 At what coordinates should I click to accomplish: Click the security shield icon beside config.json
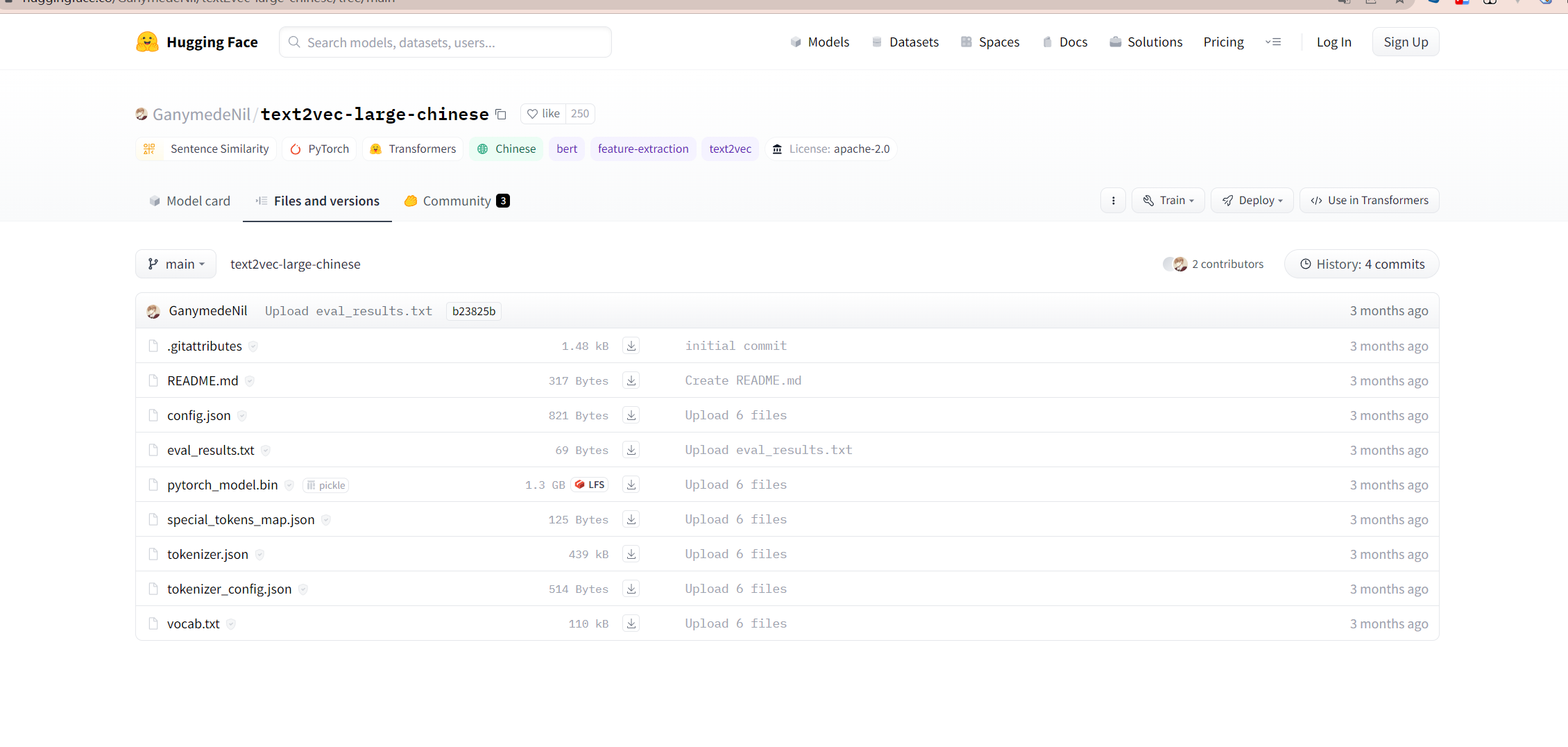point(242,416)
